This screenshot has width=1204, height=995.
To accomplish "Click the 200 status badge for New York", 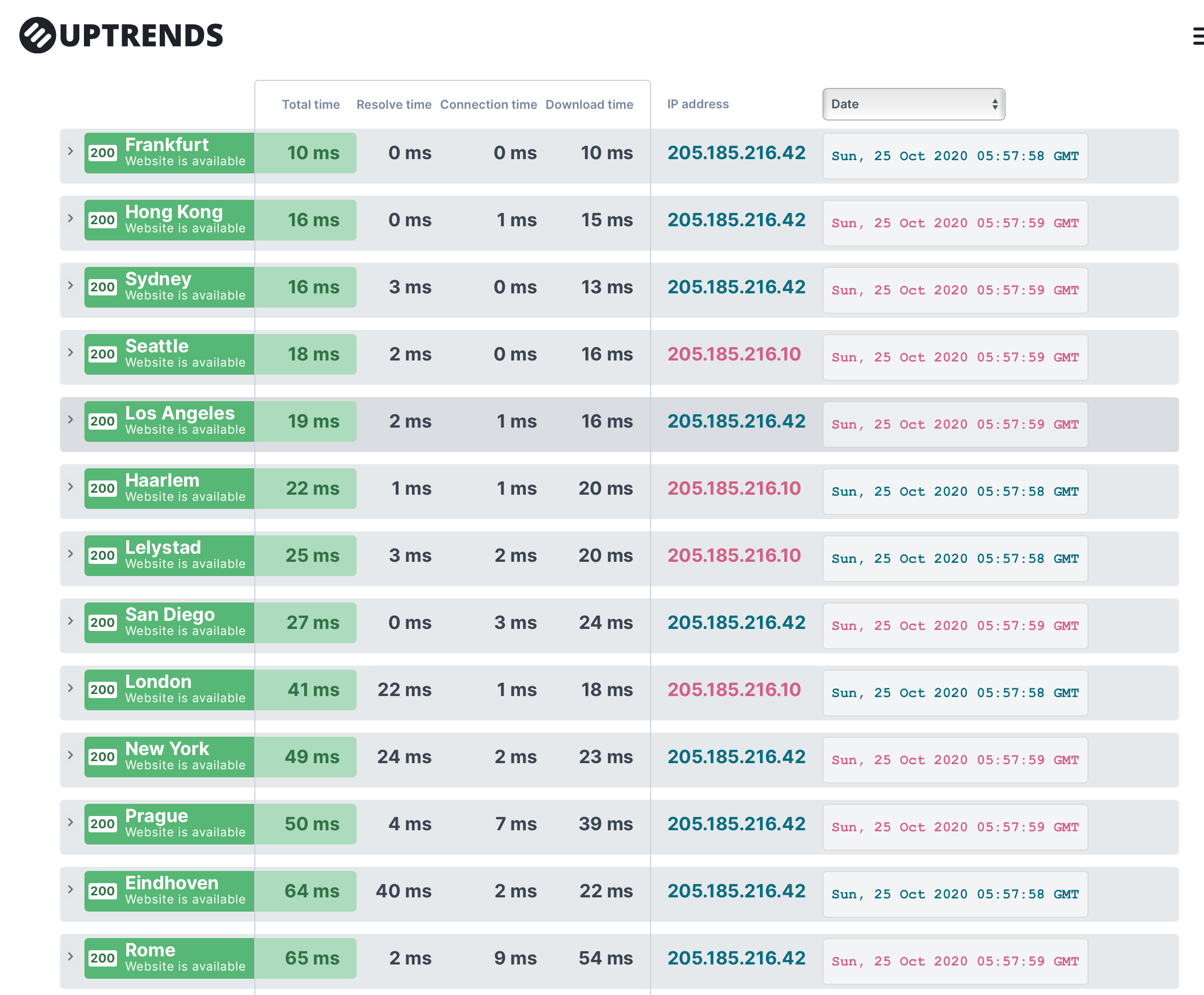I will tap(103, 757).
